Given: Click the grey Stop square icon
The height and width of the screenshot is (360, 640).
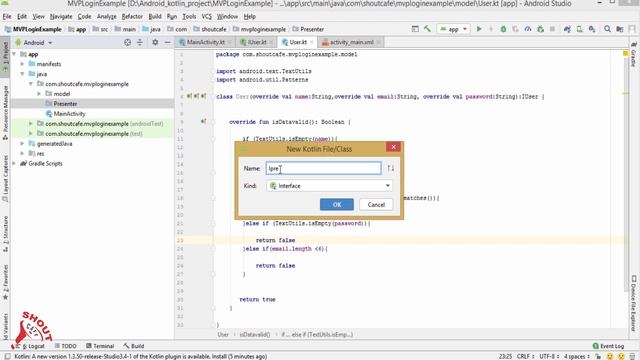Looking at the screenshot, I should pos(552,29).
